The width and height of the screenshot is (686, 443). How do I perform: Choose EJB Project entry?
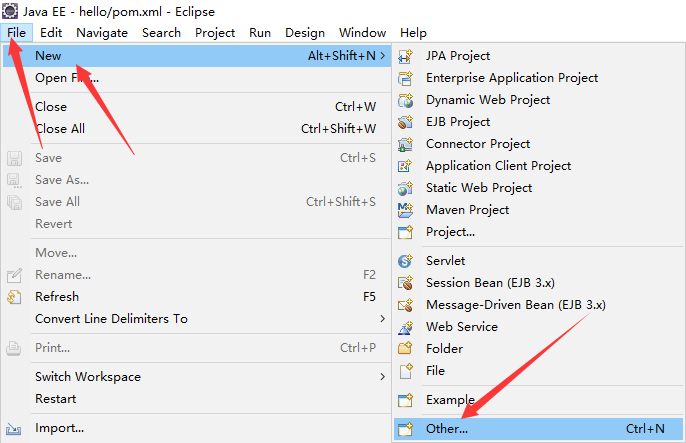(538, 122)
